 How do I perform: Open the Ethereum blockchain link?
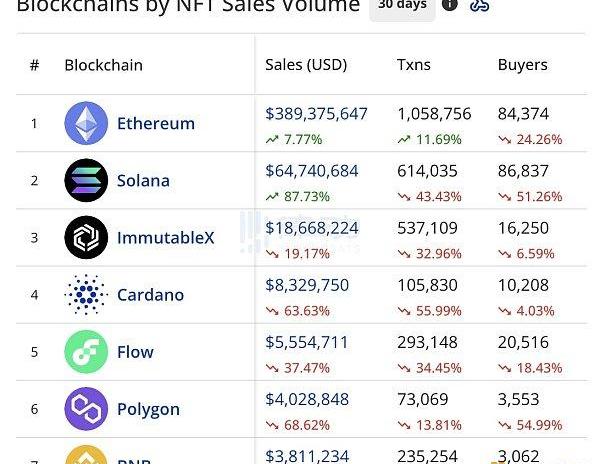point(156,124)
